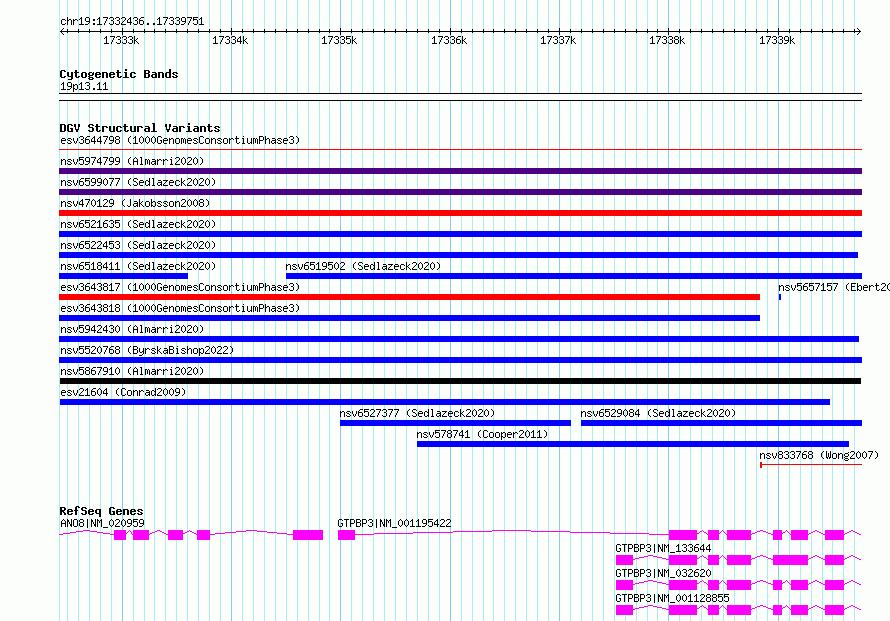Click the 17334k ruler tick label
The height and width of the screenshot is (621, 890).
pyautogui.click(x=230, y=40)
